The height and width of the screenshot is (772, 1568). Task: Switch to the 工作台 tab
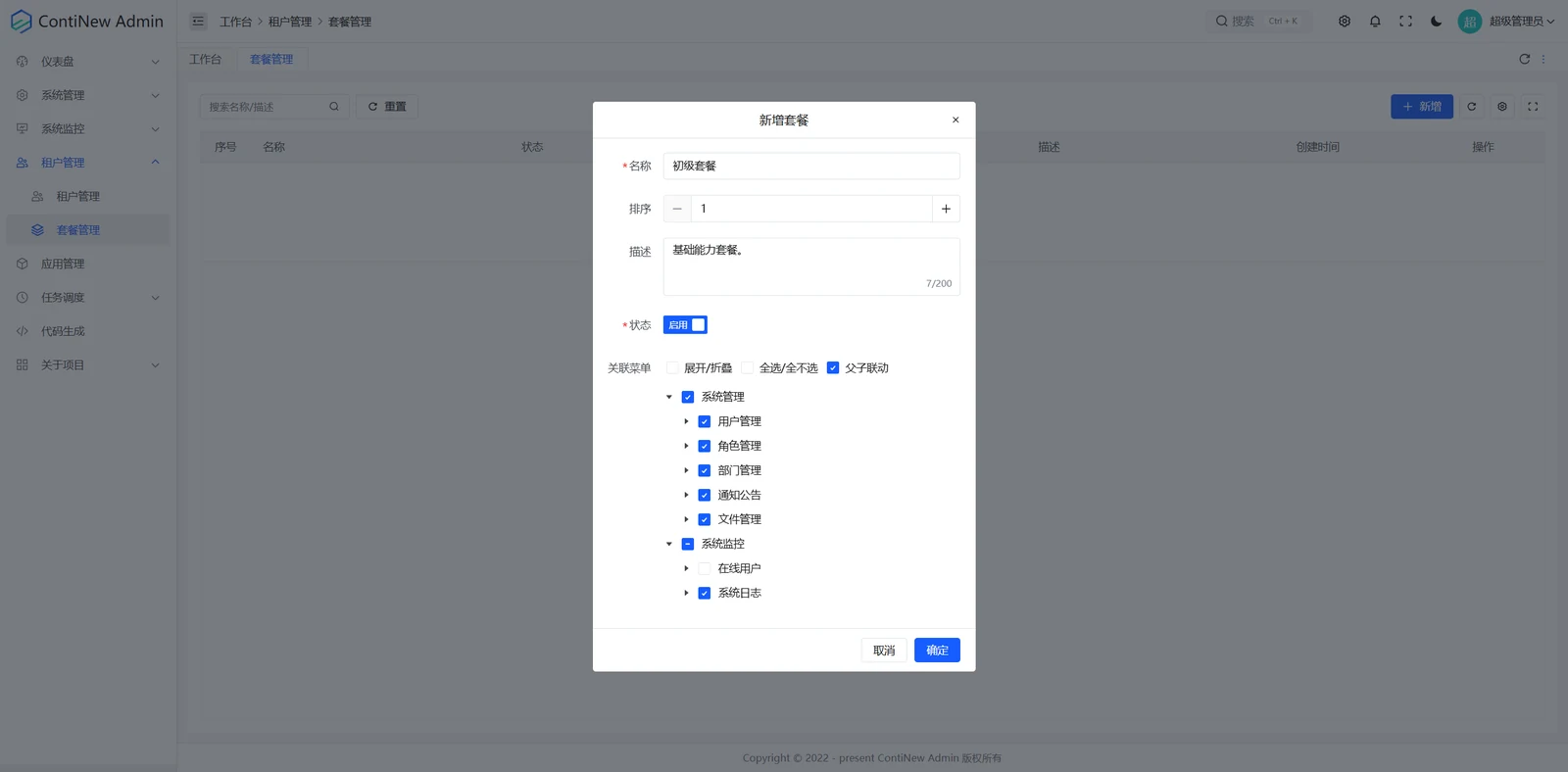(x=205, y=59)
